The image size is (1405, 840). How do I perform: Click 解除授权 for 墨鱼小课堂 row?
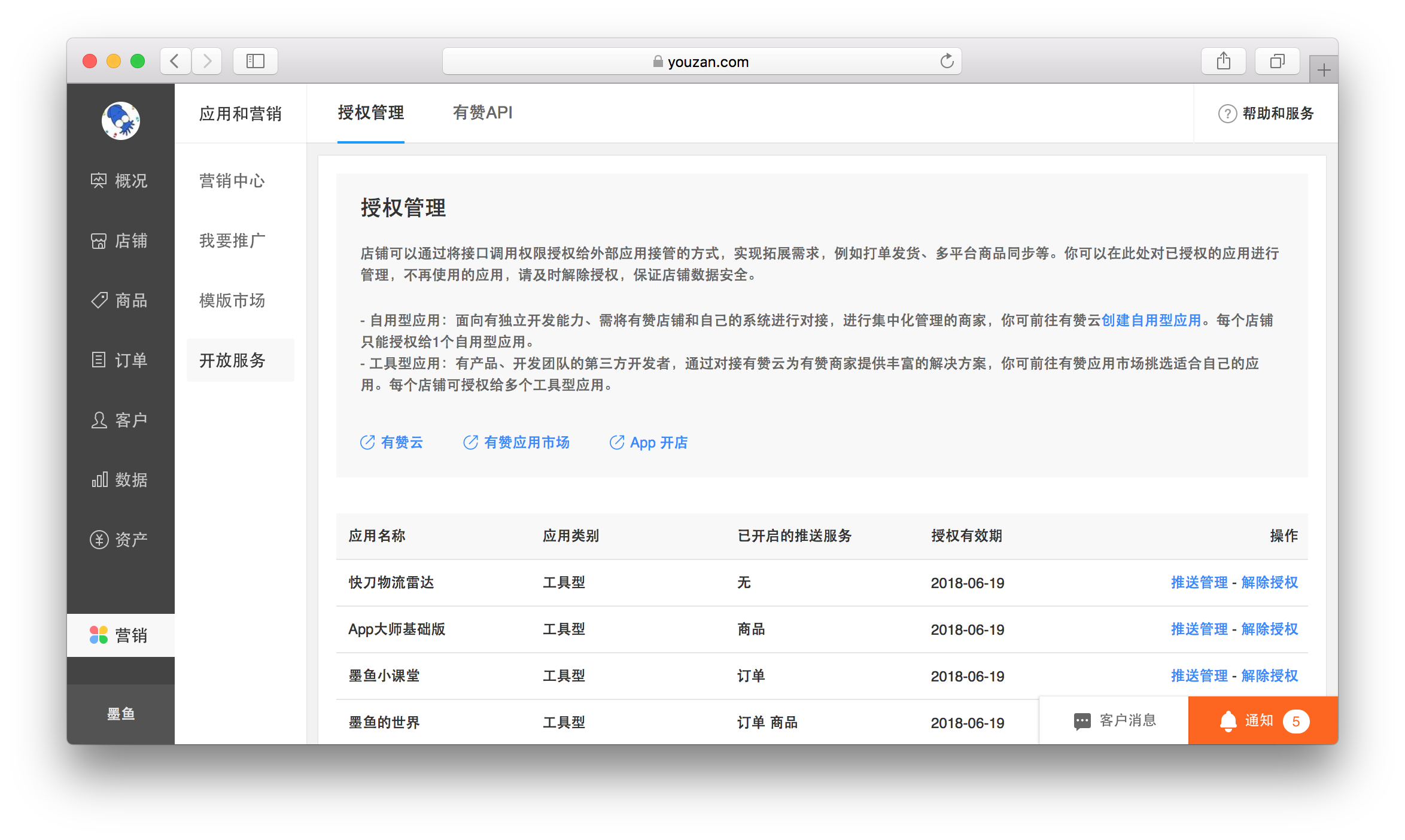(1270, 675)
